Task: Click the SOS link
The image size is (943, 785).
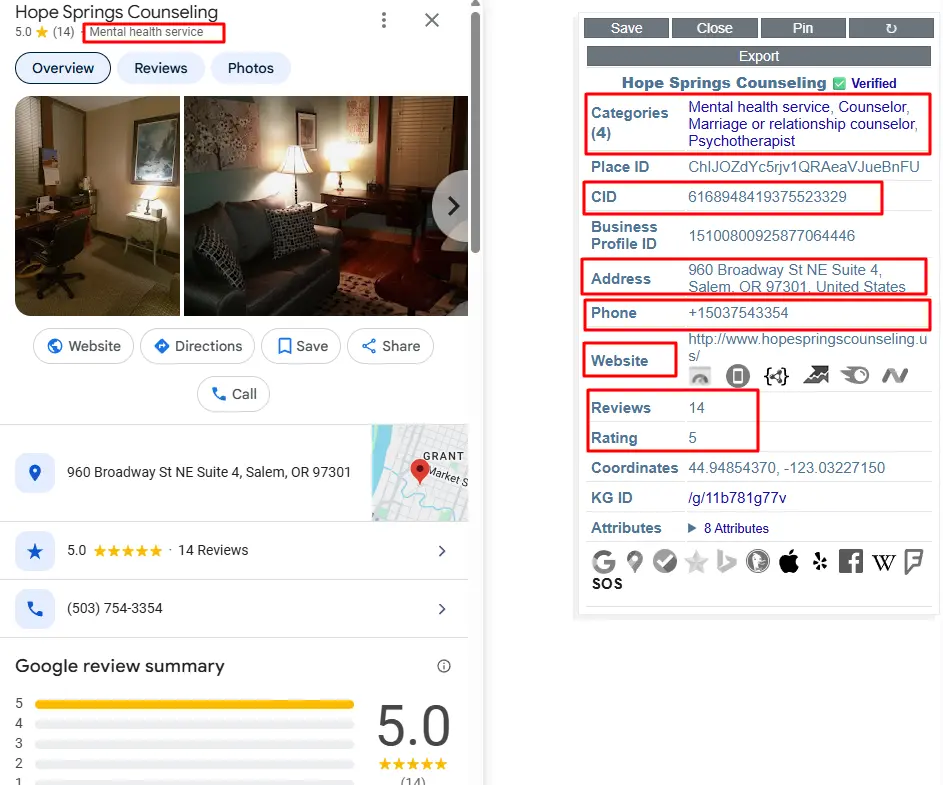Action: [x=607, y=584]
